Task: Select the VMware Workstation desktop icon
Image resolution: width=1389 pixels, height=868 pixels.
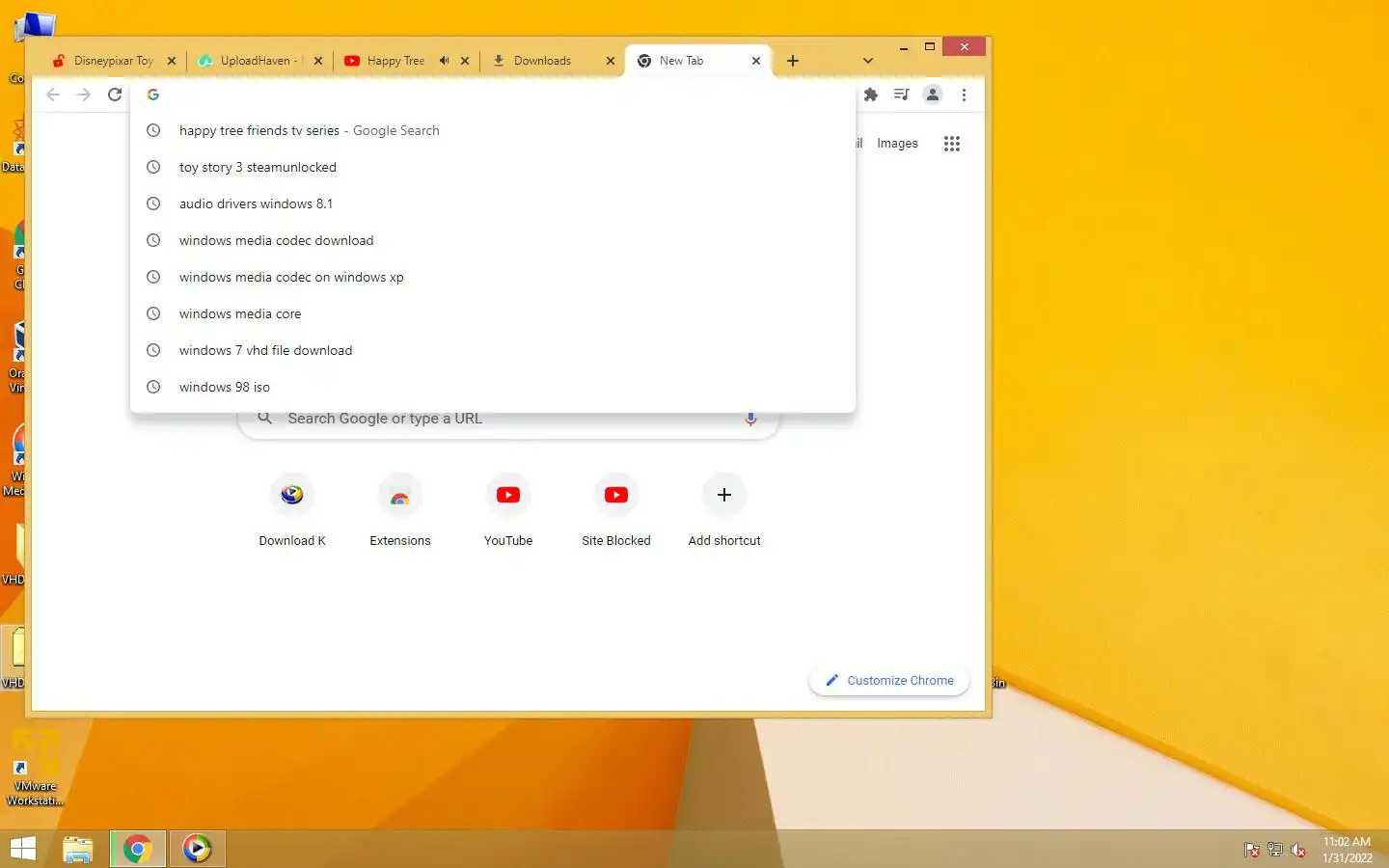Action: click(37, 770)
